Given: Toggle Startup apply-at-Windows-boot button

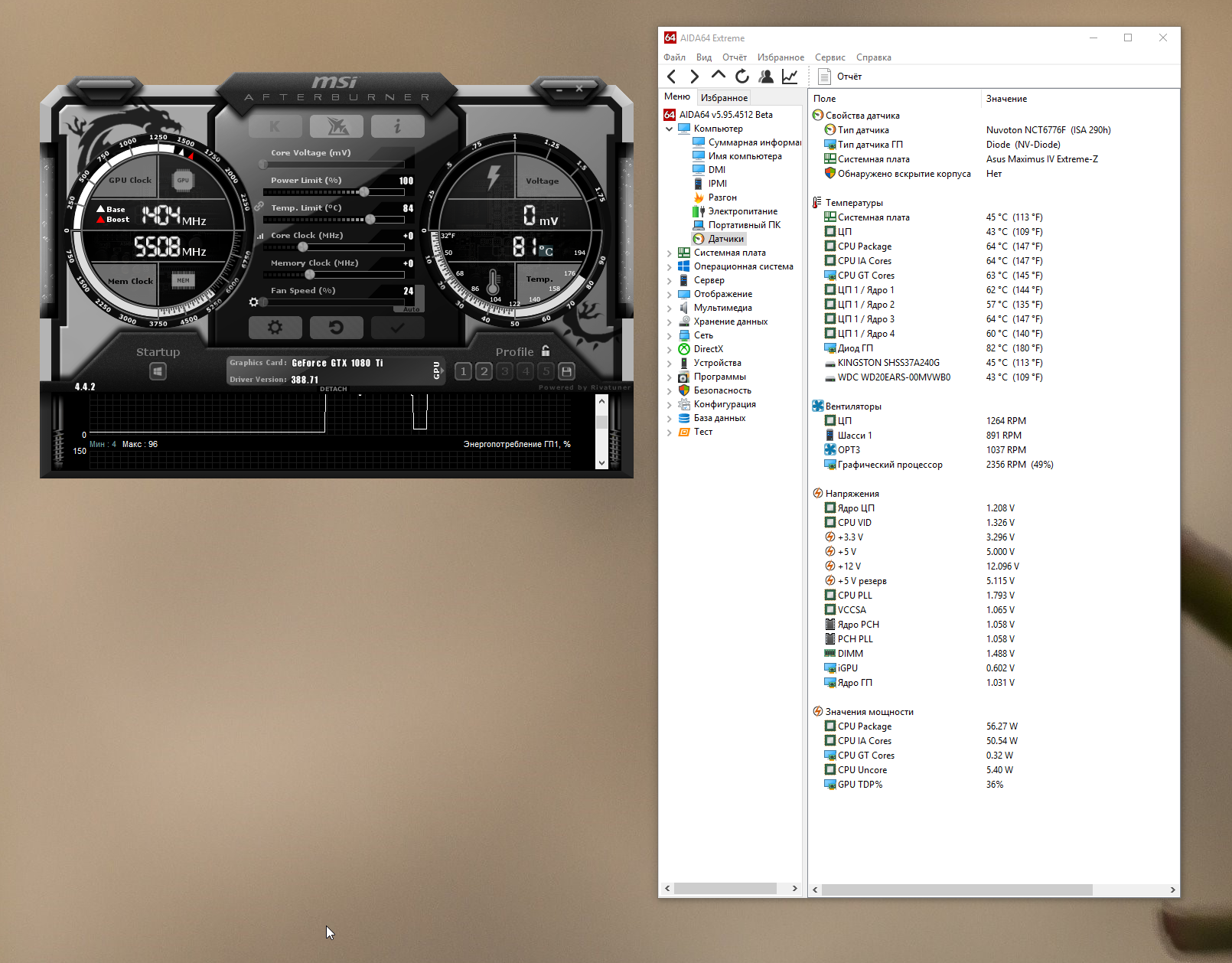Looking at the screenshot, I should pyautogui.click(x=158, y=372).
